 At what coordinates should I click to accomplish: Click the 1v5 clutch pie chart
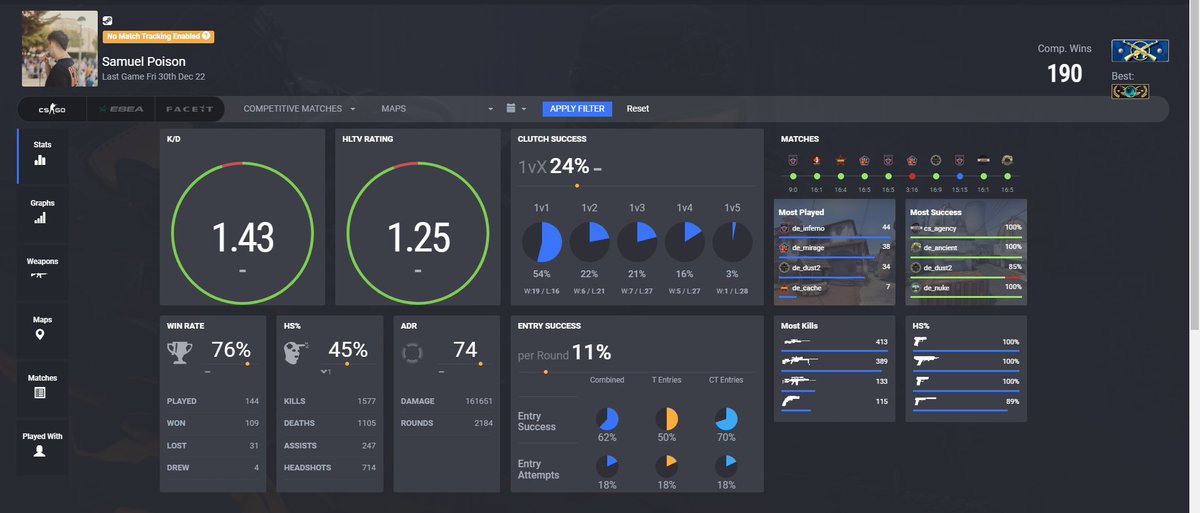[733, 242]
